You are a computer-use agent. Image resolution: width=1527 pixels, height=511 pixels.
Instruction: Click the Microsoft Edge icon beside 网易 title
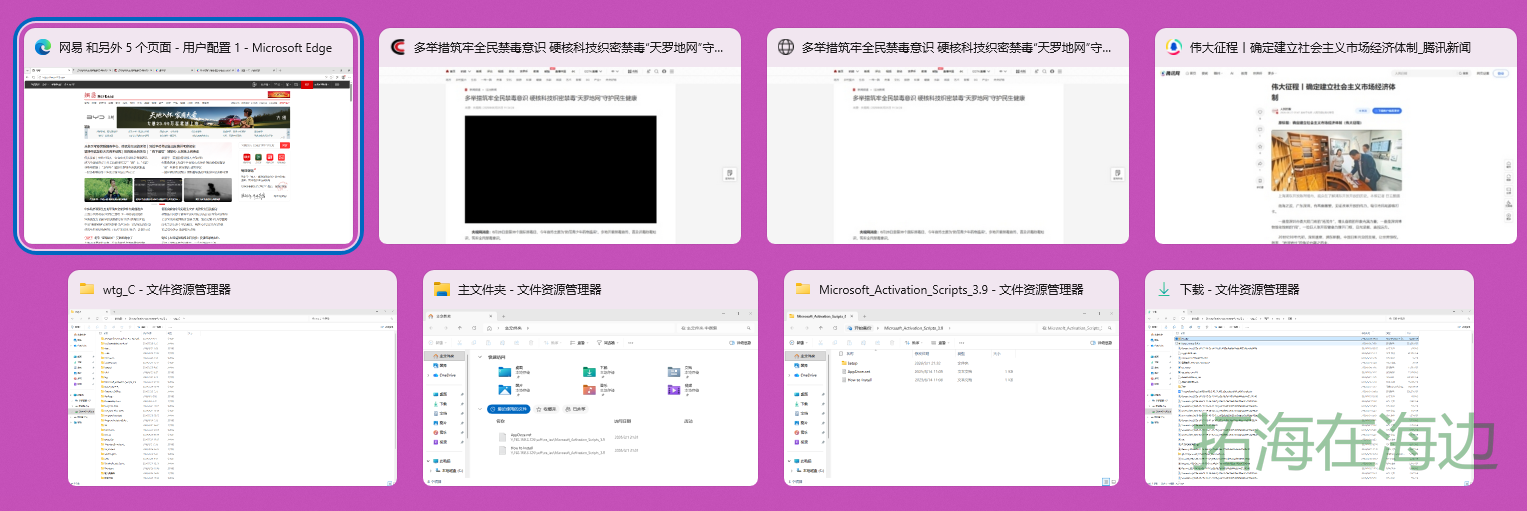43,47
